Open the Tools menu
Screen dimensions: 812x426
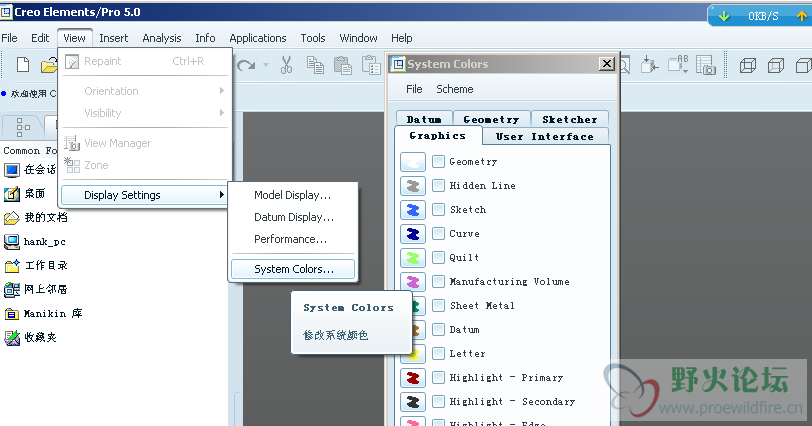[313, 38]
